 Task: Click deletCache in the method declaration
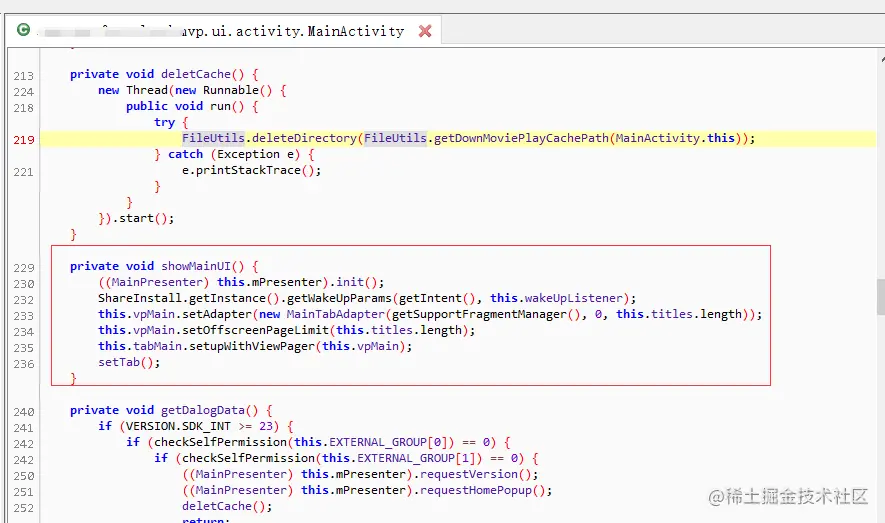(x=196, y=74)
